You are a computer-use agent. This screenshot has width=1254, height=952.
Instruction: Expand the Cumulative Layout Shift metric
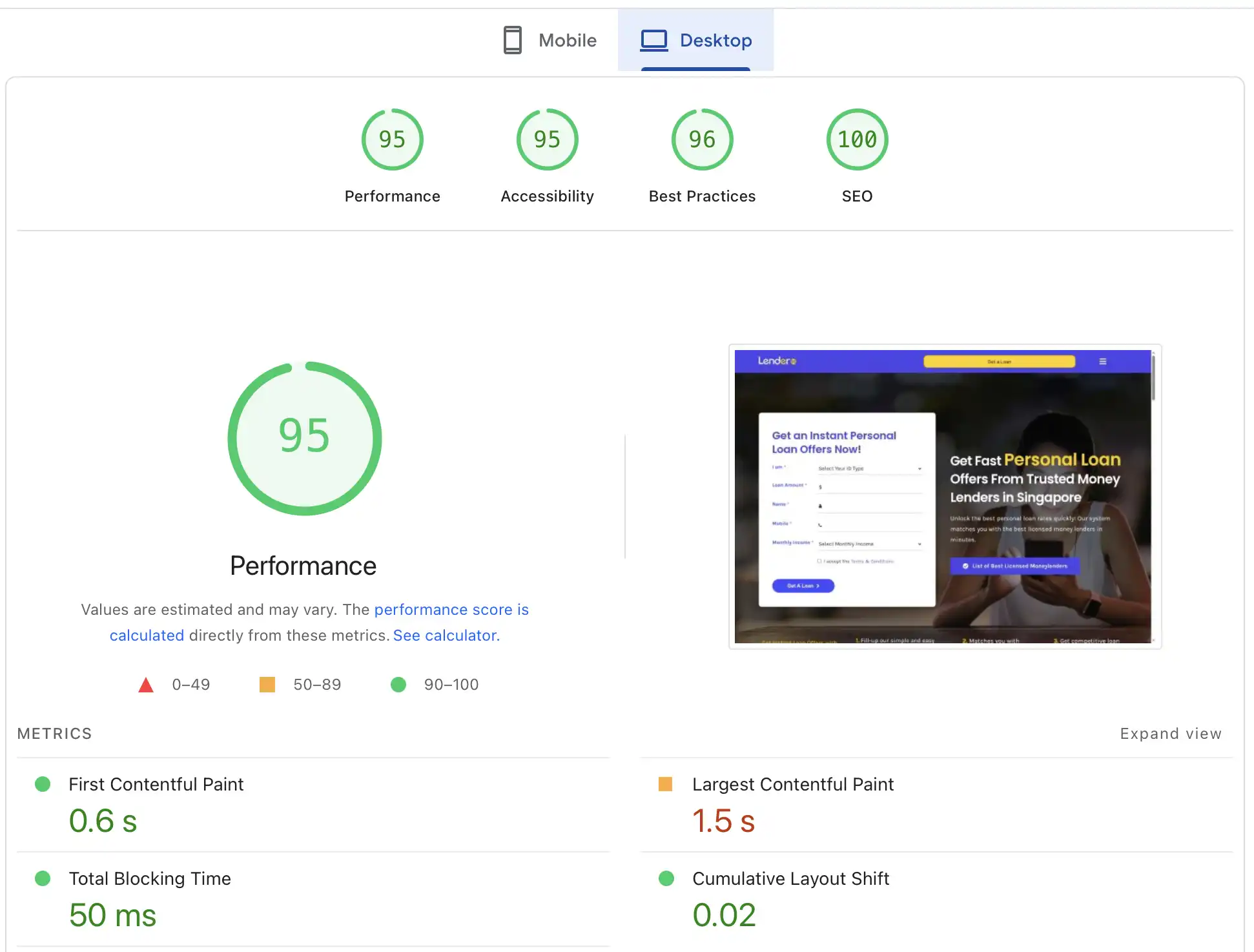790,878
